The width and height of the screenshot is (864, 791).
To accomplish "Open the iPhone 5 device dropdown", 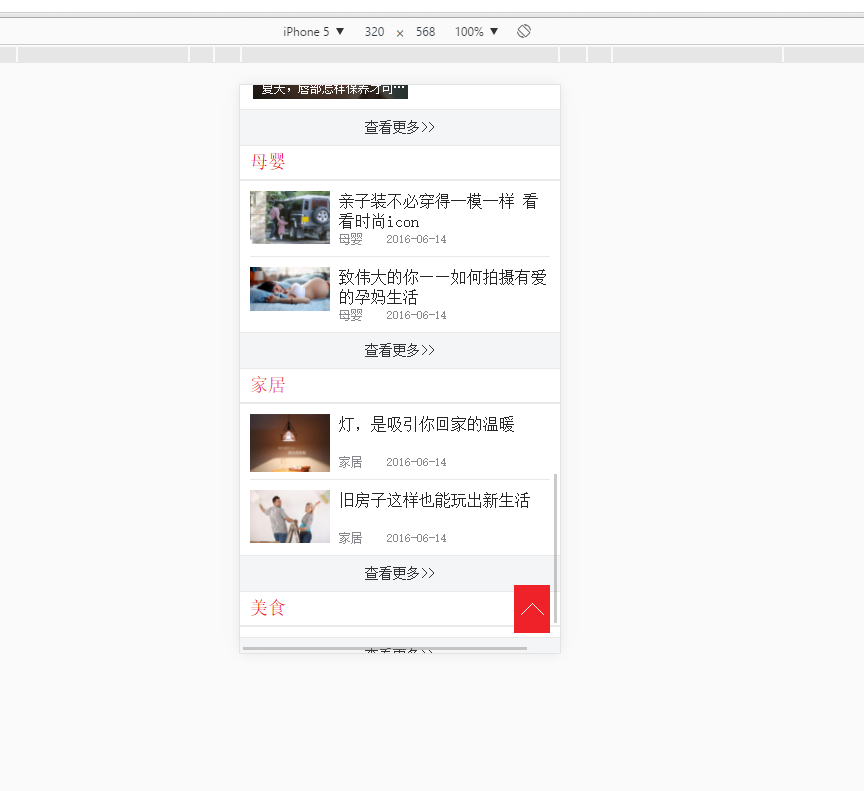I will click(x=312, y=31).
